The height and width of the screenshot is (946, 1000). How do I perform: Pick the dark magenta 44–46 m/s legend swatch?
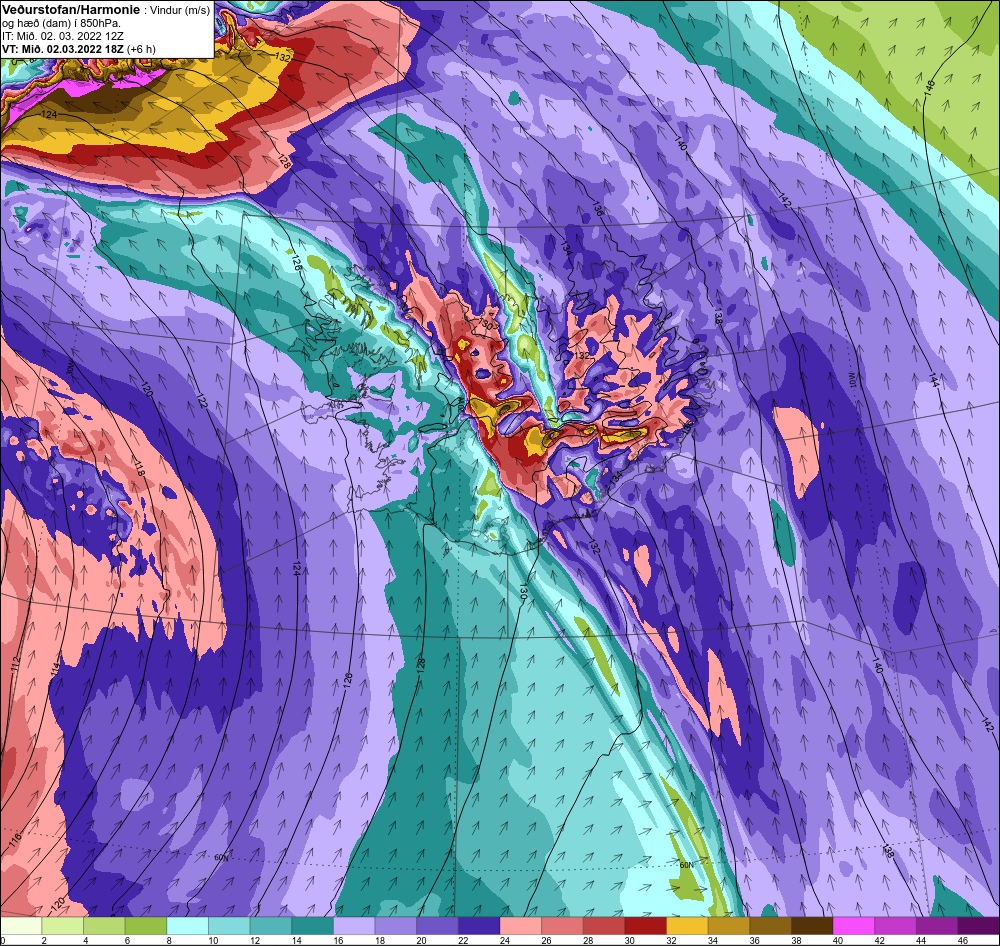(937, 926)
